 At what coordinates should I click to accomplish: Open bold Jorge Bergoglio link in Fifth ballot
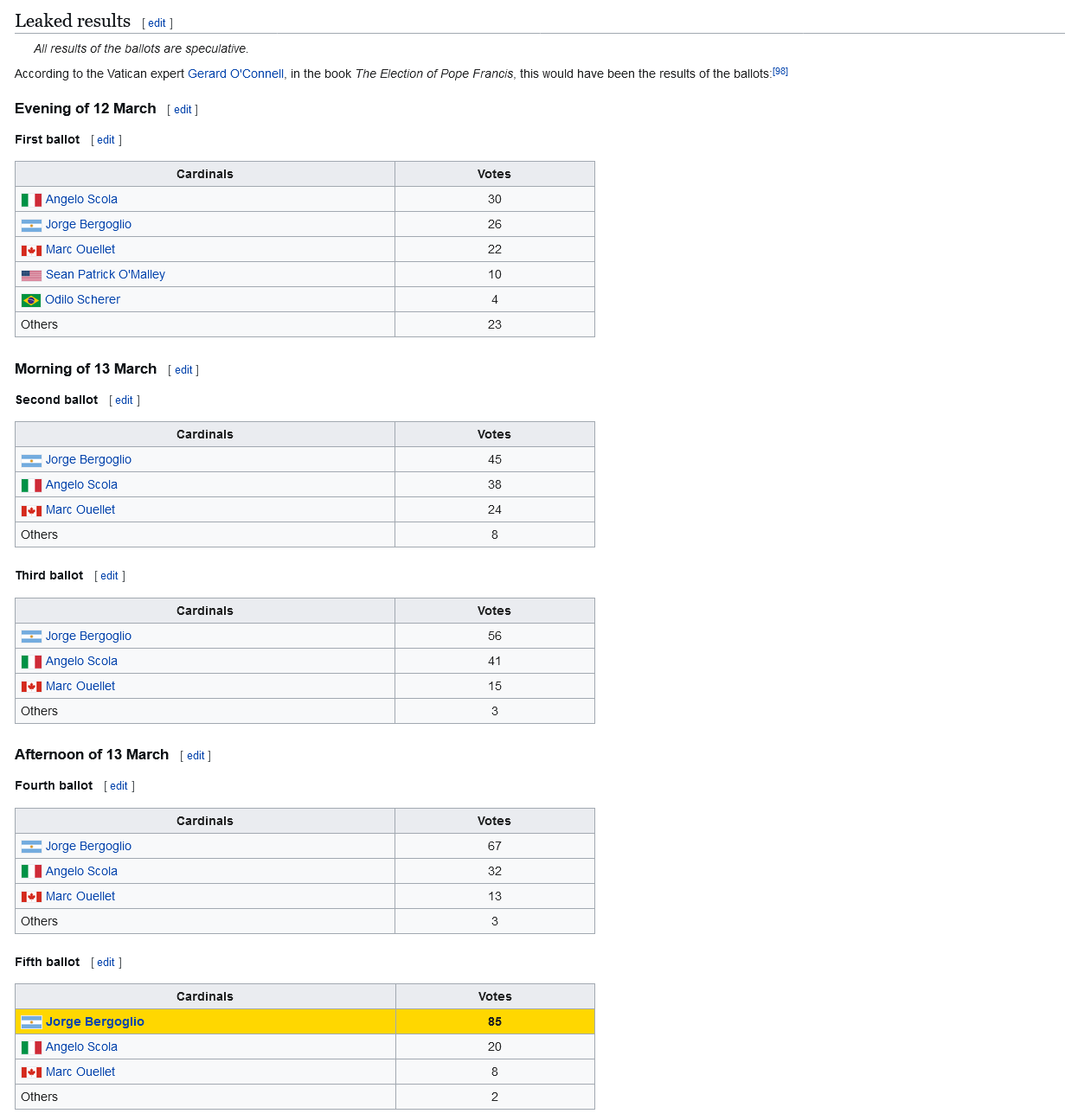click(94, 1021)
